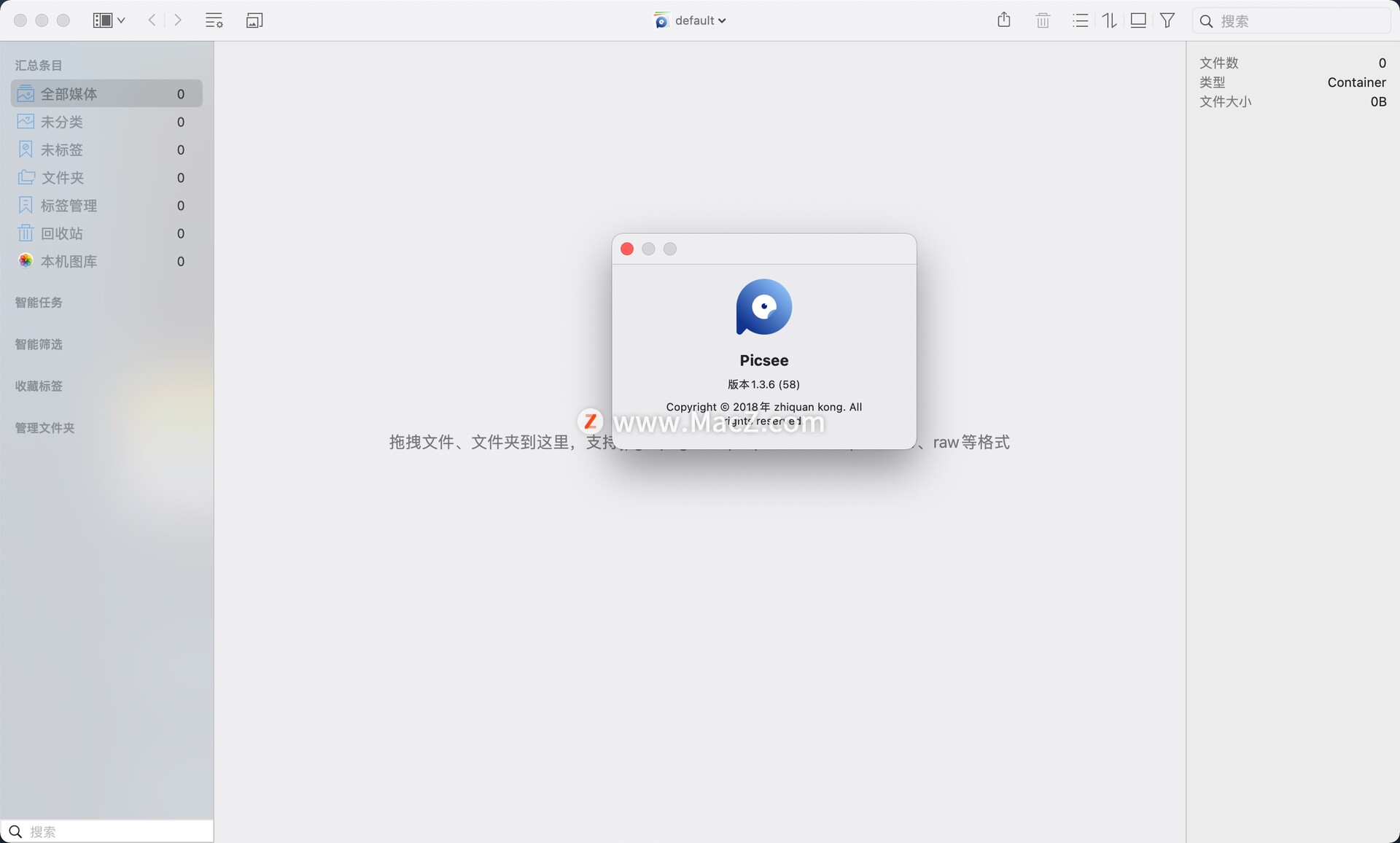Switch to list view icon
The width and height of the screenshot is (1400, 843).
[1081, 20]
